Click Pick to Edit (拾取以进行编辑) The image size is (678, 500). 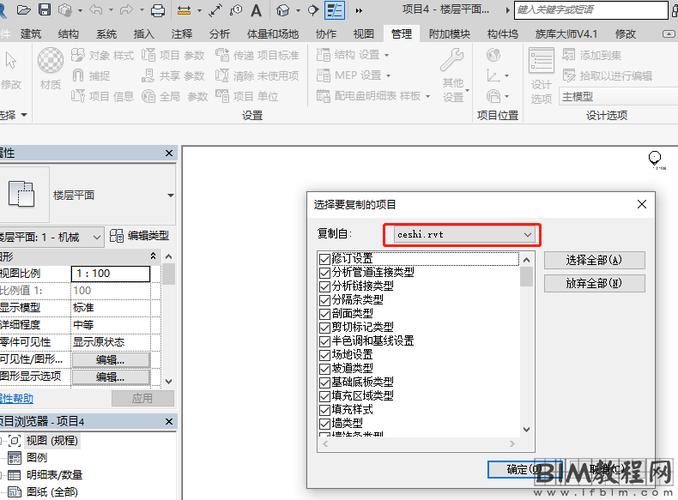pyautogui.click(x=608, y=76)
